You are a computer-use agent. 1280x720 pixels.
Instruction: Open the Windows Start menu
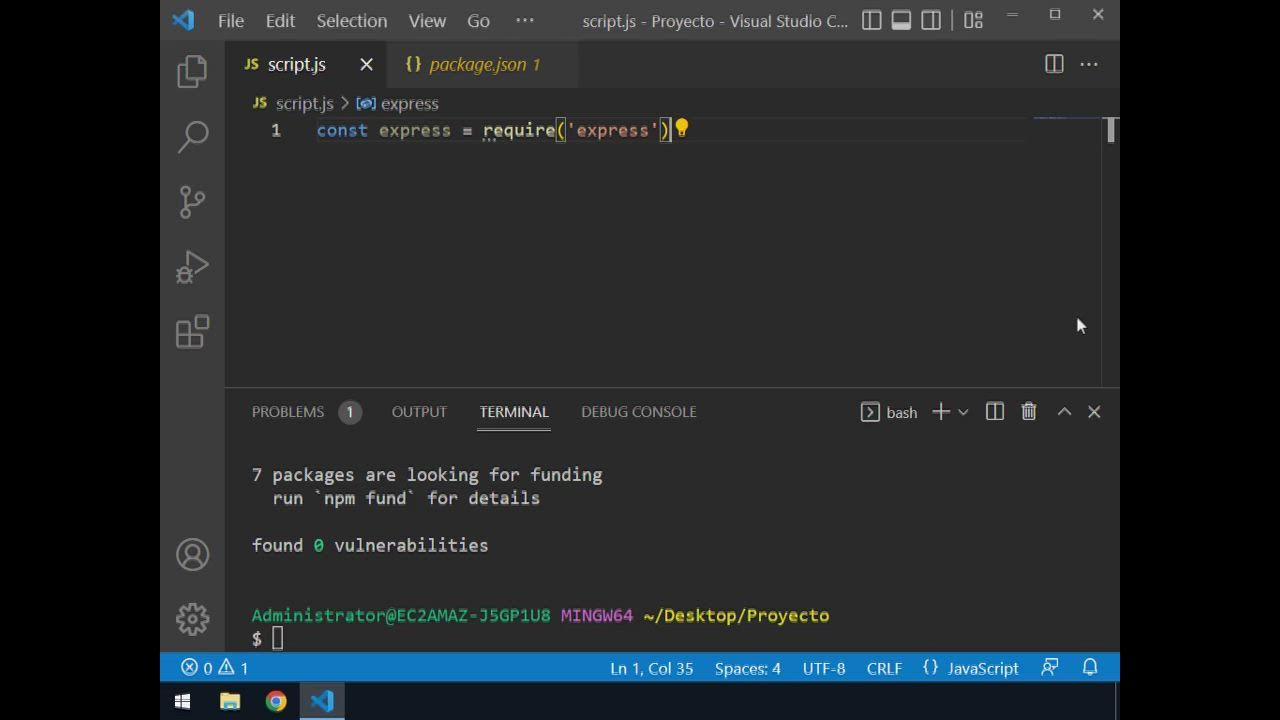click(182, 702)
